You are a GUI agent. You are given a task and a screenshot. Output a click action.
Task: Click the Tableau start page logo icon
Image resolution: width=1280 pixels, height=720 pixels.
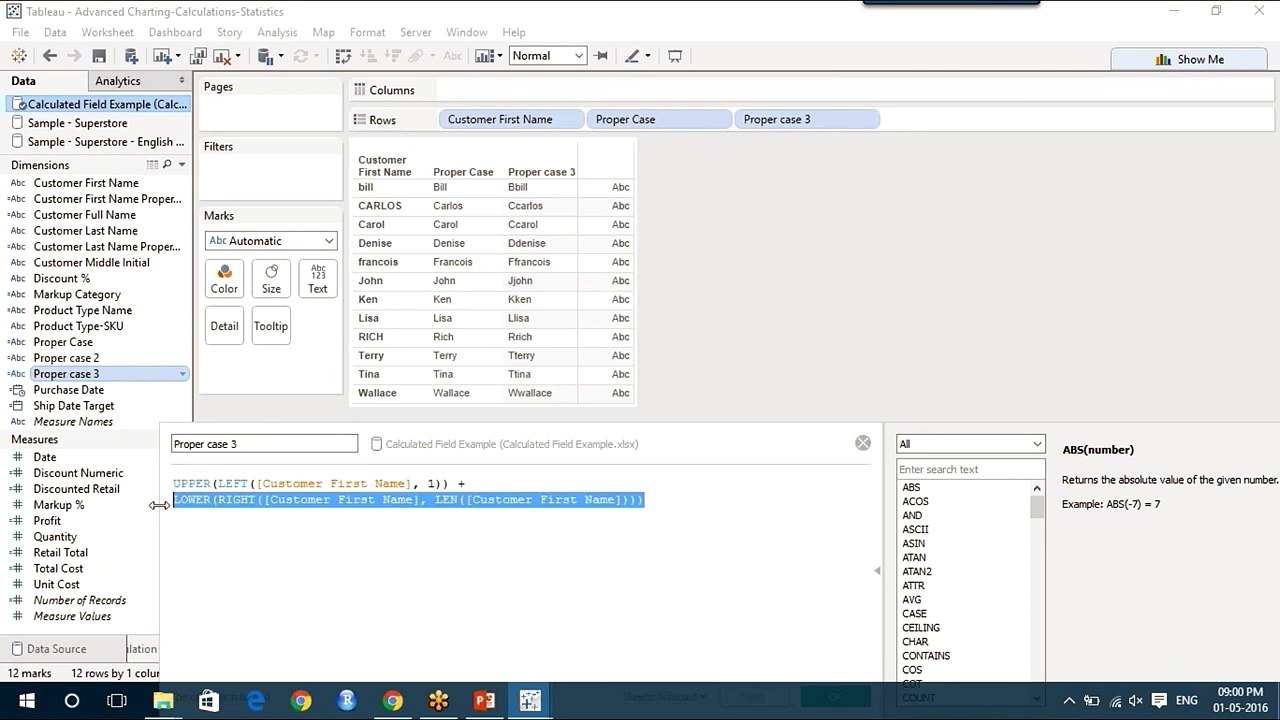click(19, 56)
